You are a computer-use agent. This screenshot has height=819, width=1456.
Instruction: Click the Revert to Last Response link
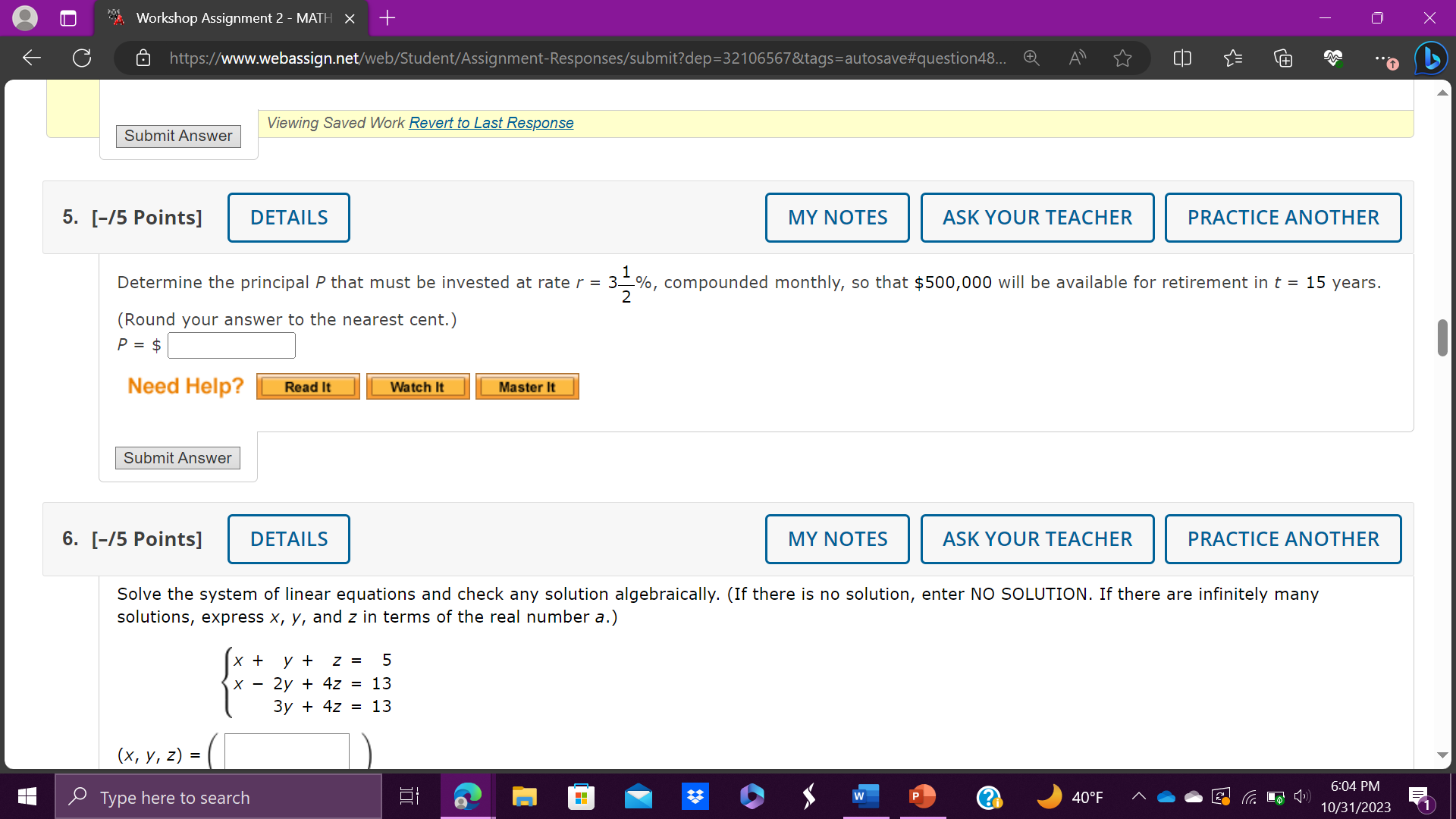tap(491, 123)
